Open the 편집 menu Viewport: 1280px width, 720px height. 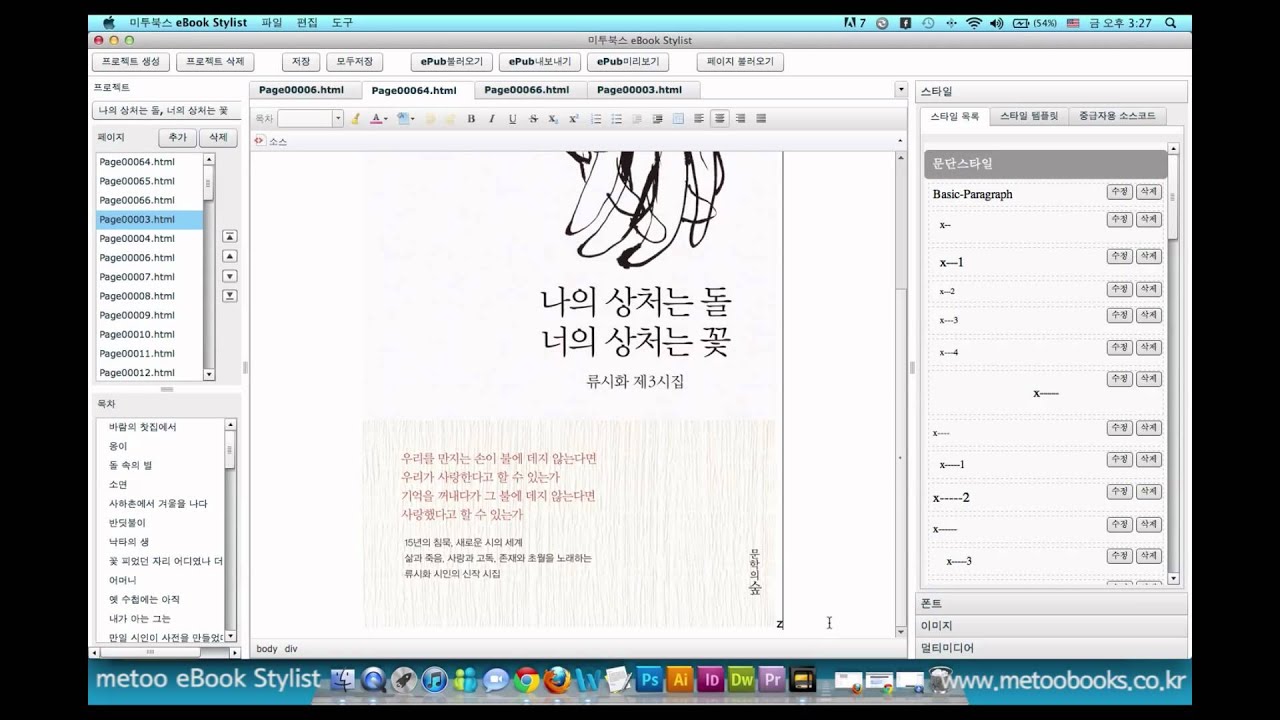pyautogui.click(x=307, y=23)
